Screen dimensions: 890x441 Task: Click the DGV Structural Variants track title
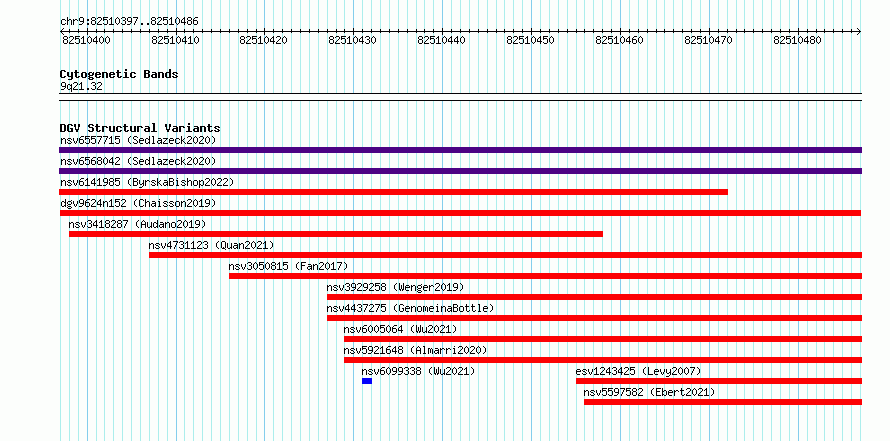[x=140, y=128]
